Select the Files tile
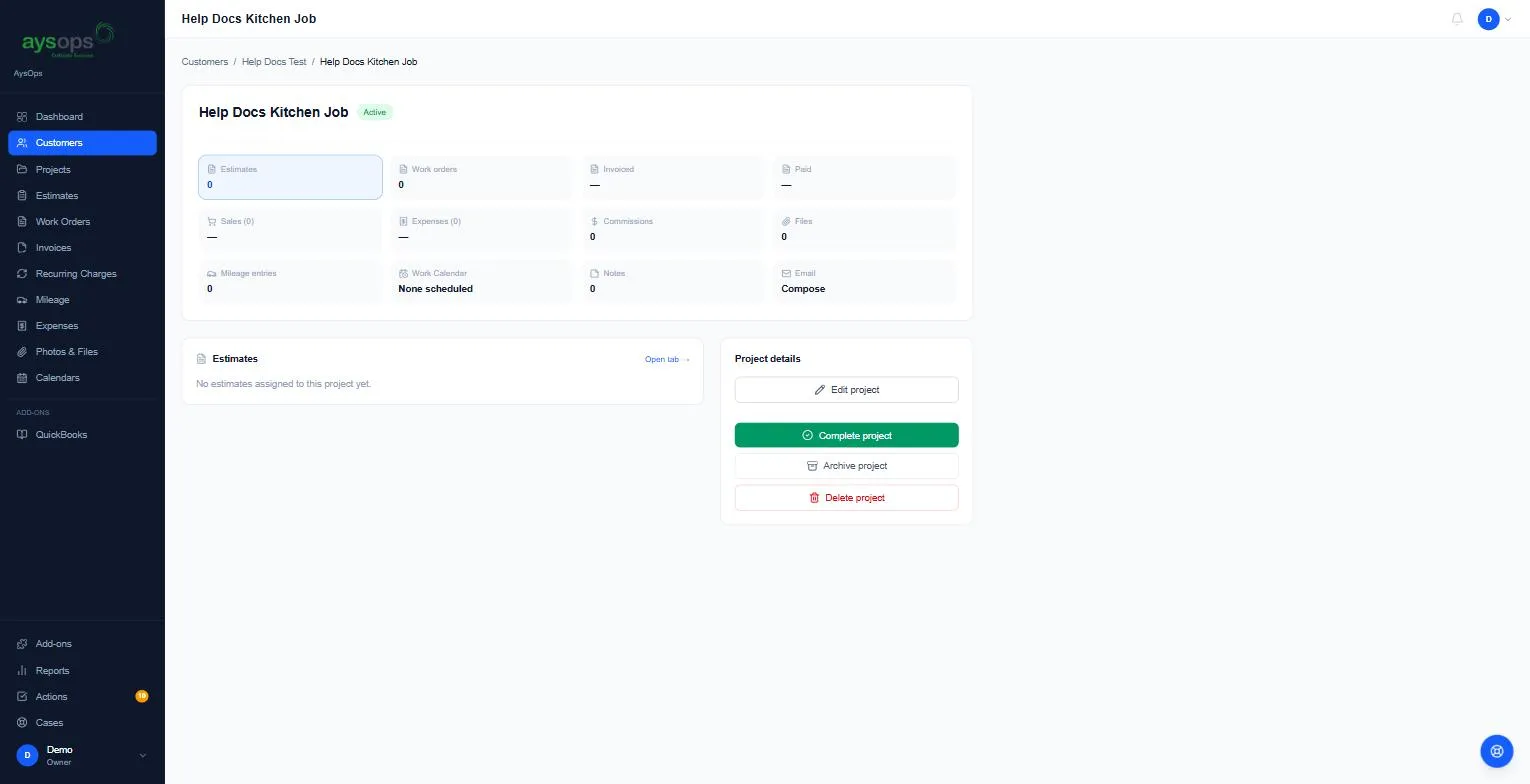Viewport: 1530px width, 784px height. tap(865, 229)
